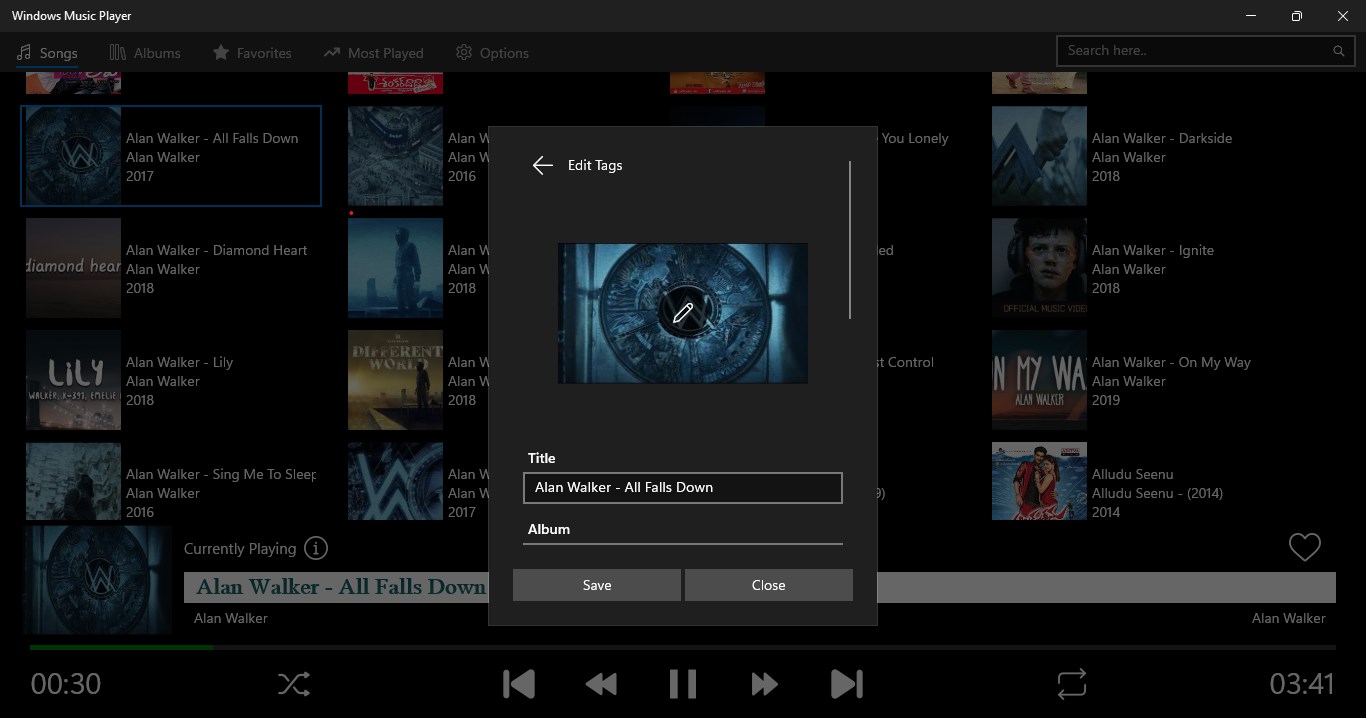Click the Different World album cover

(395, 380)
